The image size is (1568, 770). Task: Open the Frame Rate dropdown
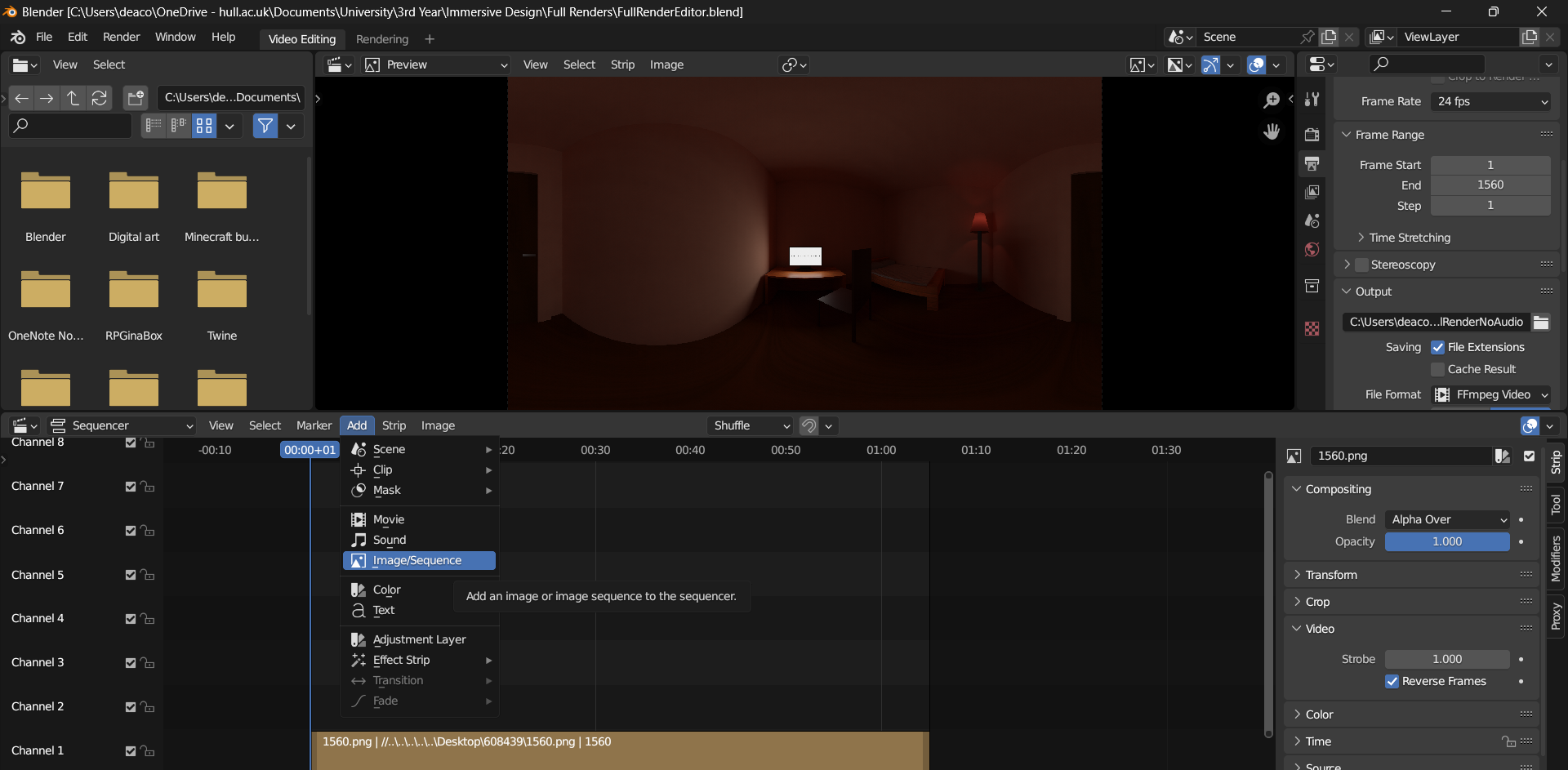pyautogui.click(x=1490, y=102)
